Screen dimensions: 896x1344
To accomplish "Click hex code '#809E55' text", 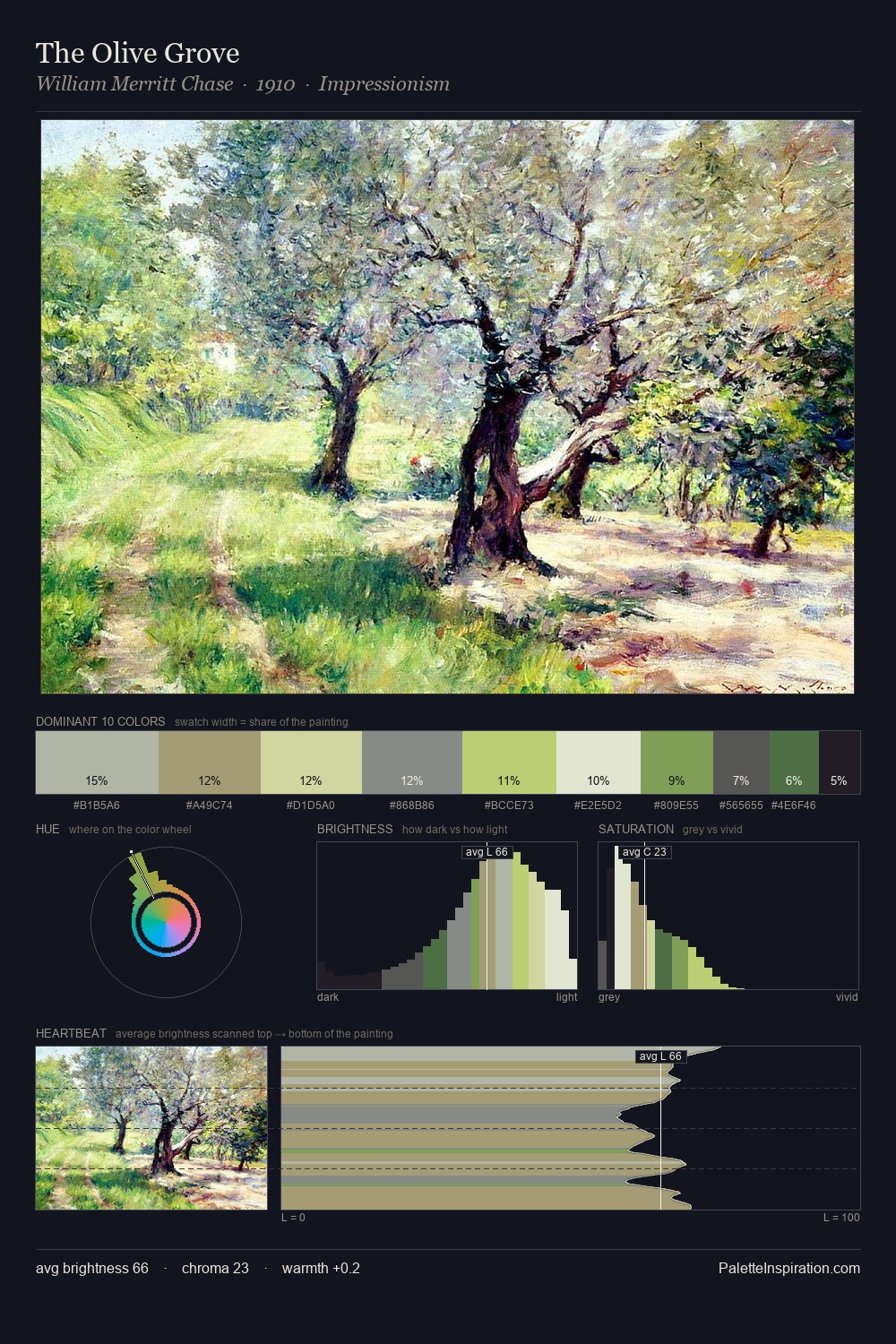I will click(676, 806).
